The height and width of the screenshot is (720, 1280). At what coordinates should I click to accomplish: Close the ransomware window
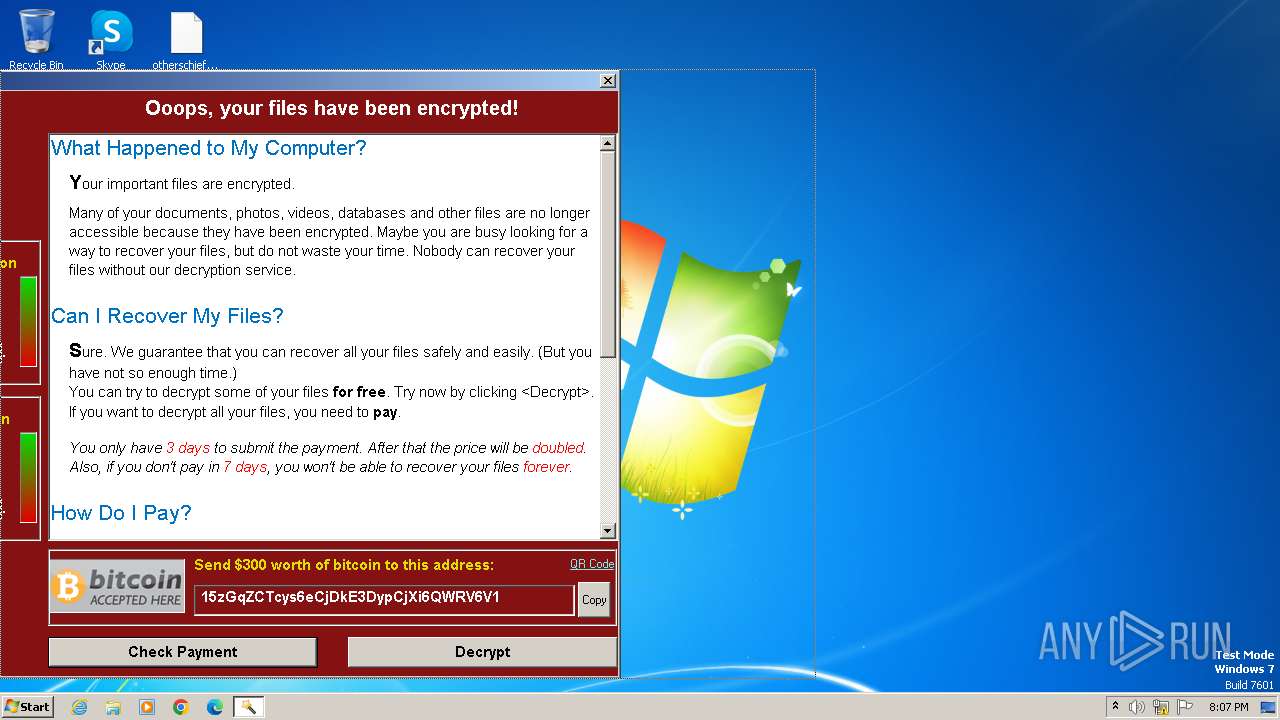(607, 80)
